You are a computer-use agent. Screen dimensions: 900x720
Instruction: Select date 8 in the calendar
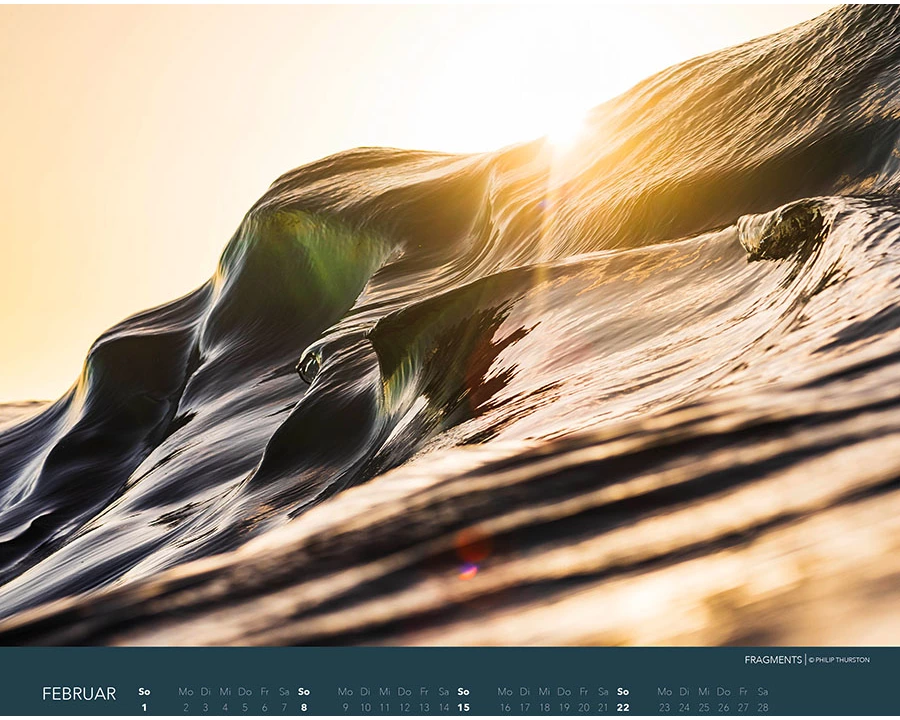pos(304,708)
